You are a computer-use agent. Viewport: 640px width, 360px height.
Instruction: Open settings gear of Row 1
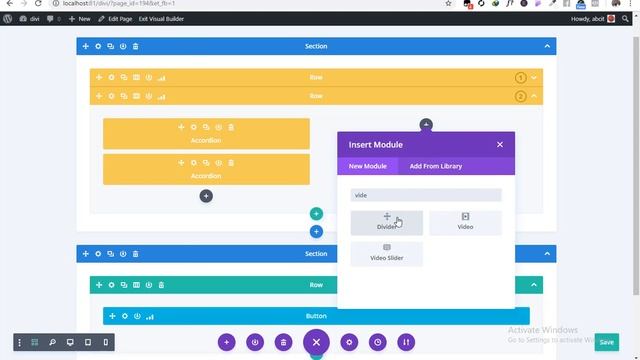coord(111,78)
